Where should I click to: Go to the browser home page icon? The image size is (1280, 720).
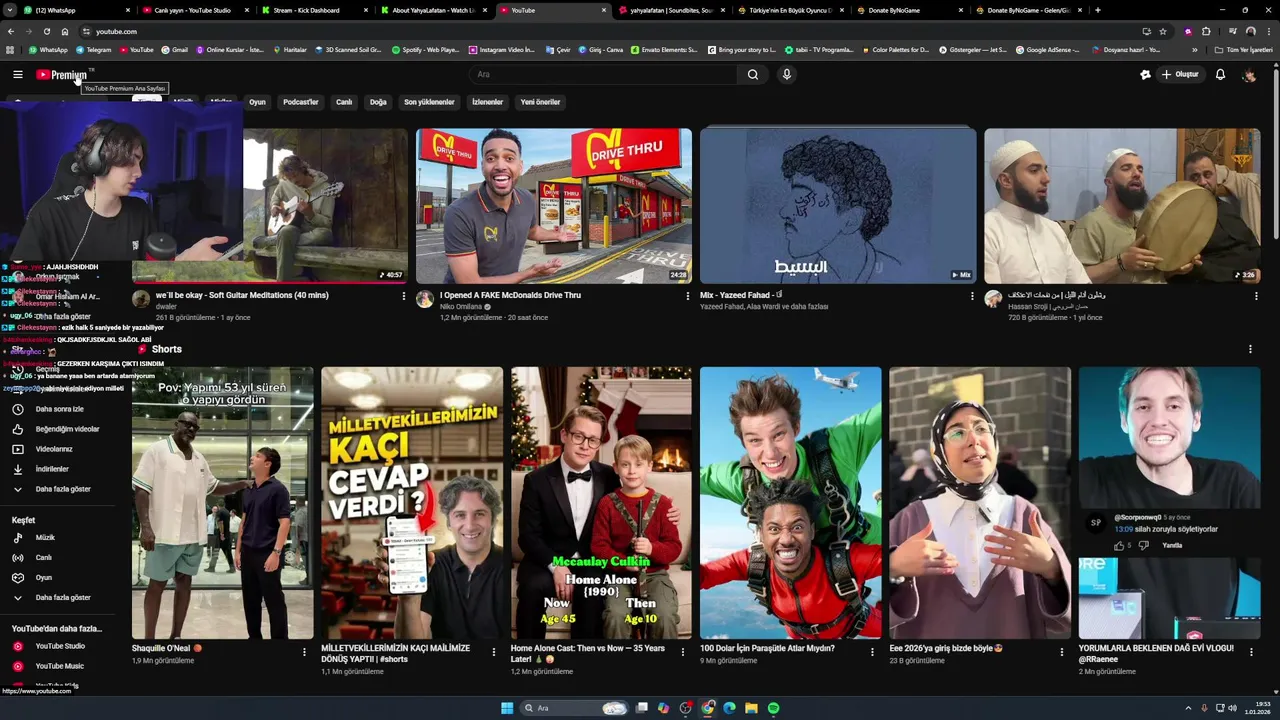pyautogui.click(x=65, y=31)
